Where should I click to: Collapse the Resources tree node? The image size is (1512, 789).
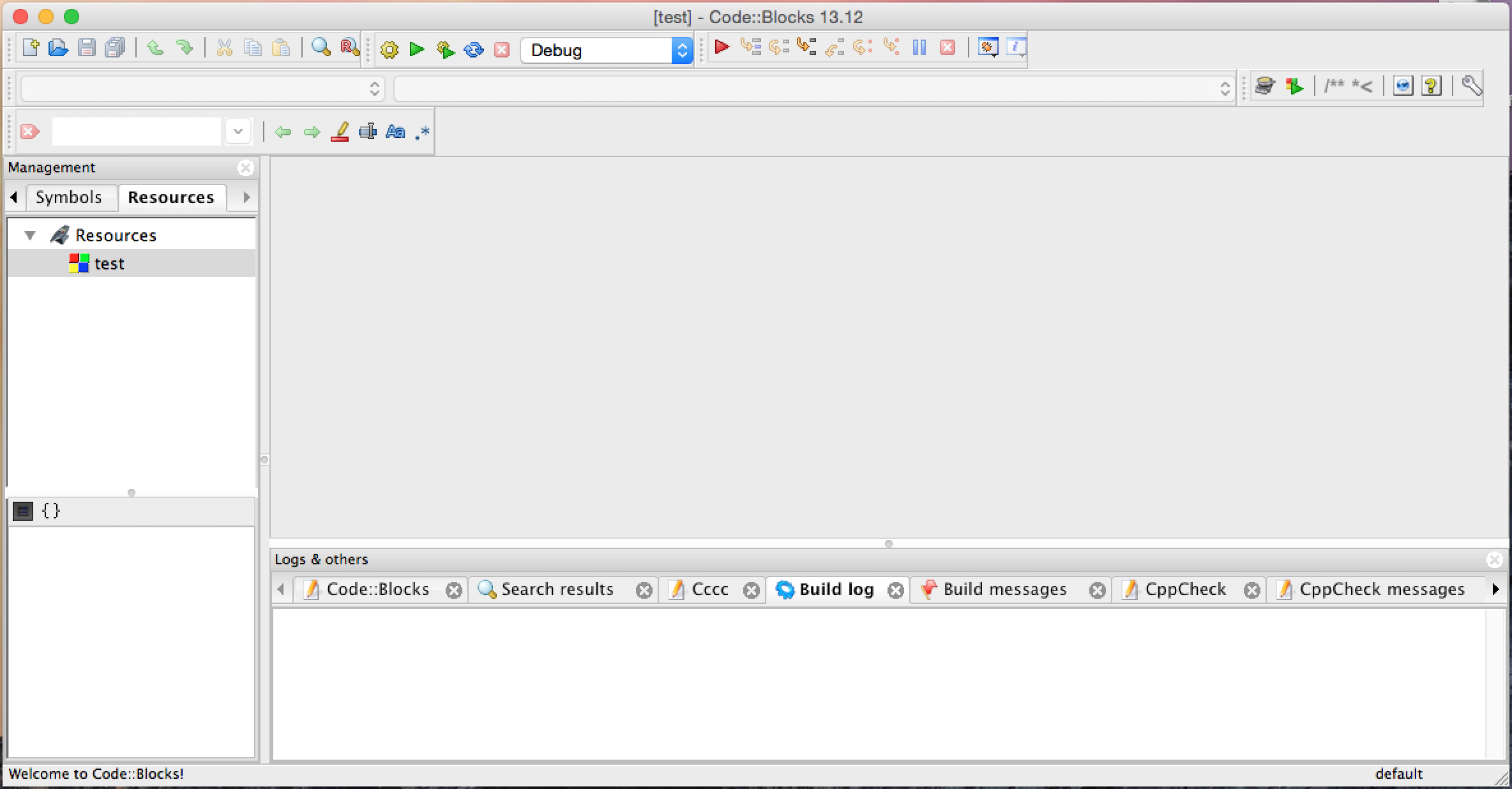[30, 236]
